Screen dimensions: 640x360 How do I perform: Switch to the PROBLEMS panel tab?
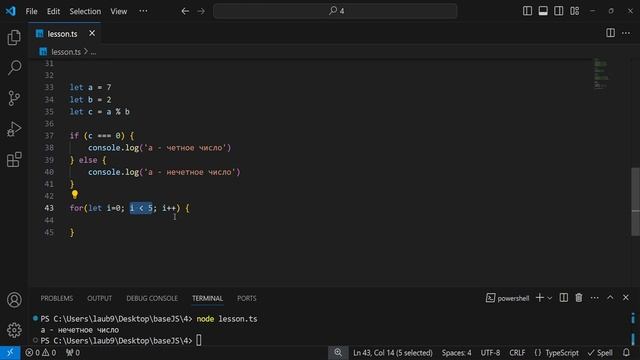point(57,298)
